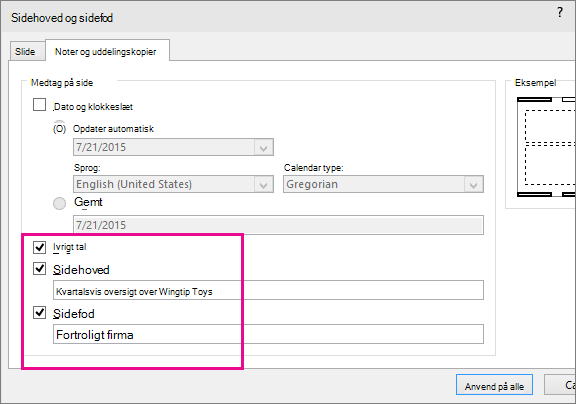Click the Medtag på side group label
576x404 pixels.
62,83
